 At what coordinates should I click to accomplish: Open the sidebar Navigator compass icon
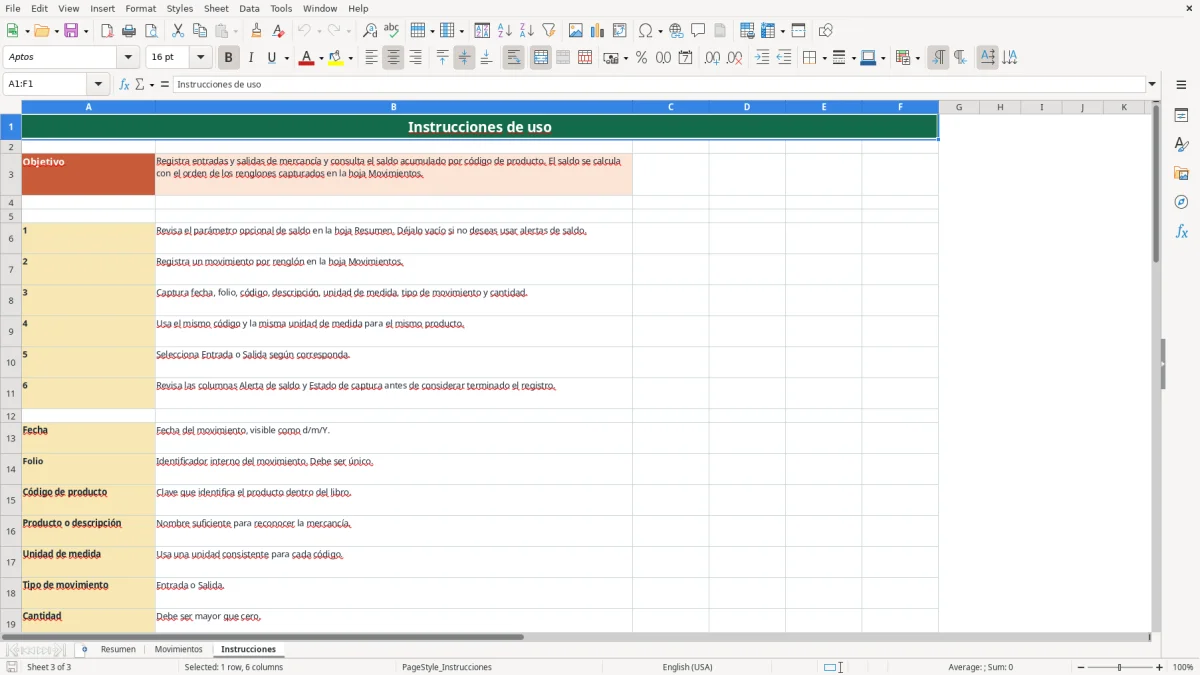coord(1181,203)
